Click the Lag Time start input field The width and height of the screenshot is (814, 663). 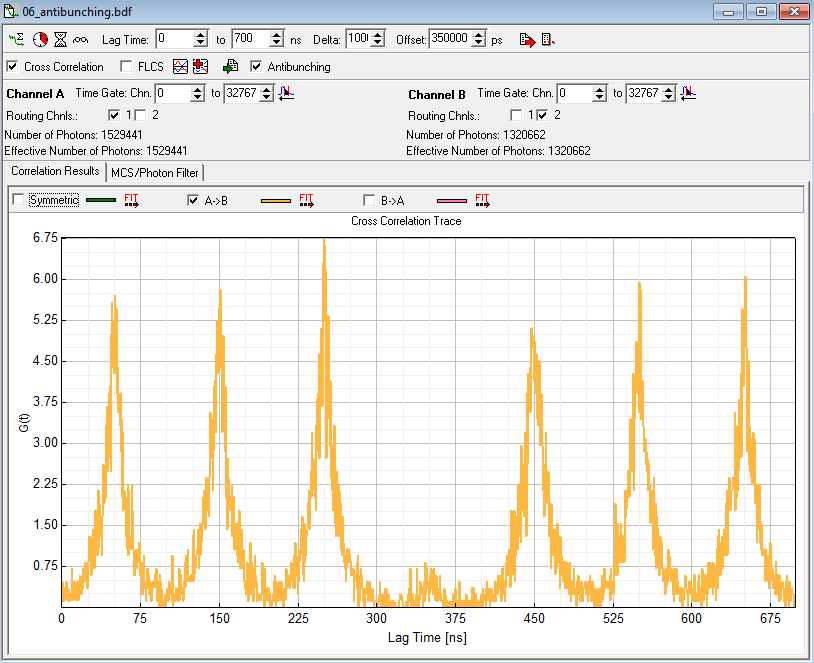tap(174, 40)
